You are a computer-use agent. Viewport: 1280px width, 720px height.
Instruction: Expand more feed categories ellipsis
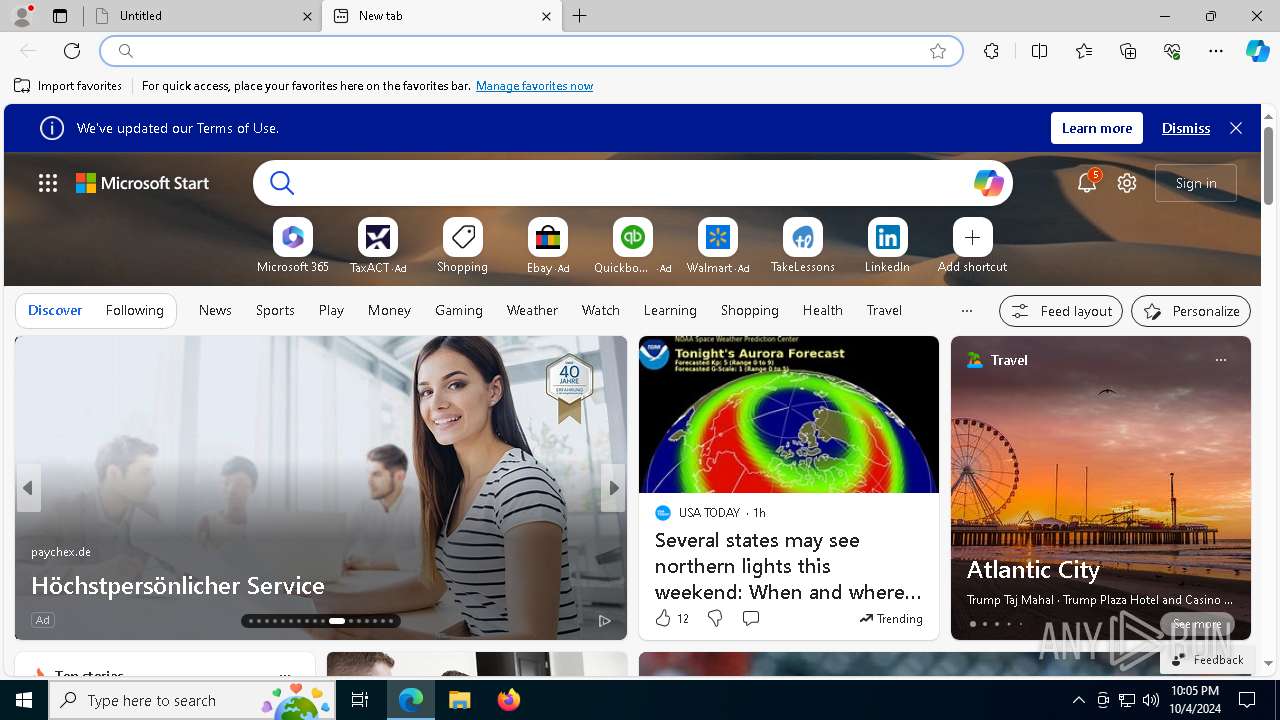pyautogui.click(x=966, y=311)
